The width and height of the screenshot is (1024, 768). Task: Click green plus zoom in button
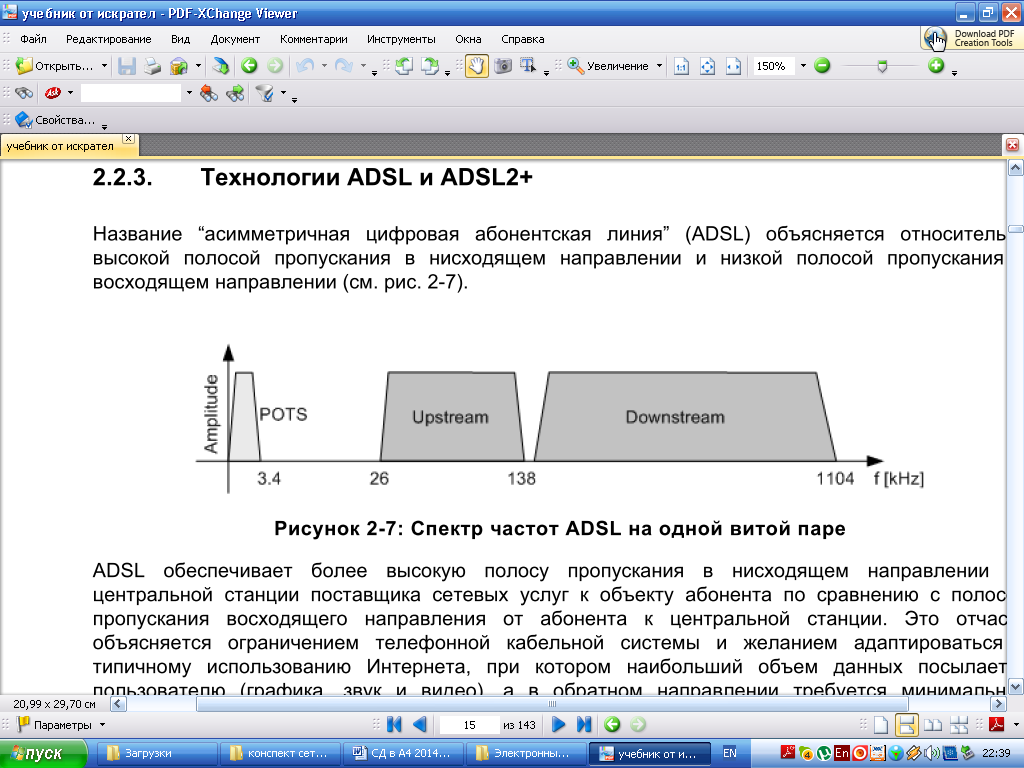(x=936, y=65)
